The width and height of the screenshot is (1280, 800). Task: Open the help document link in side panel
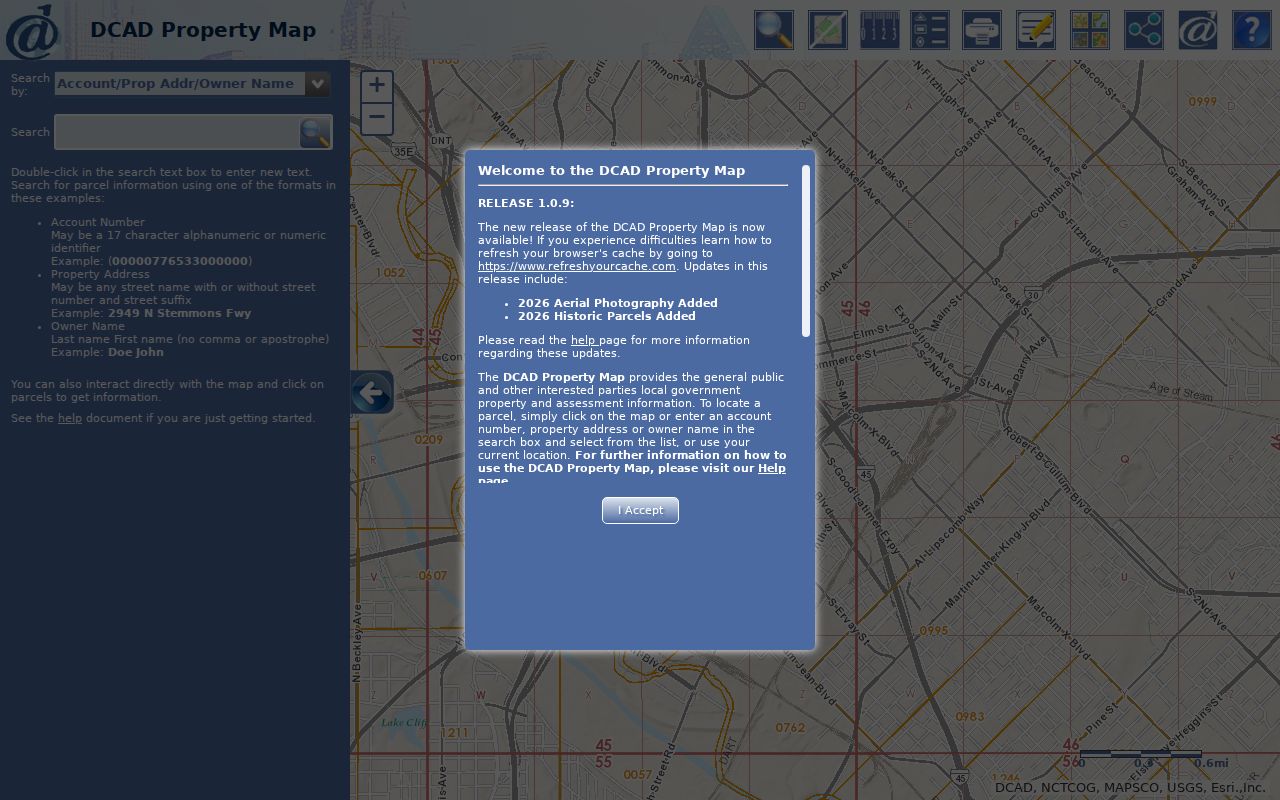coord(70,418)
